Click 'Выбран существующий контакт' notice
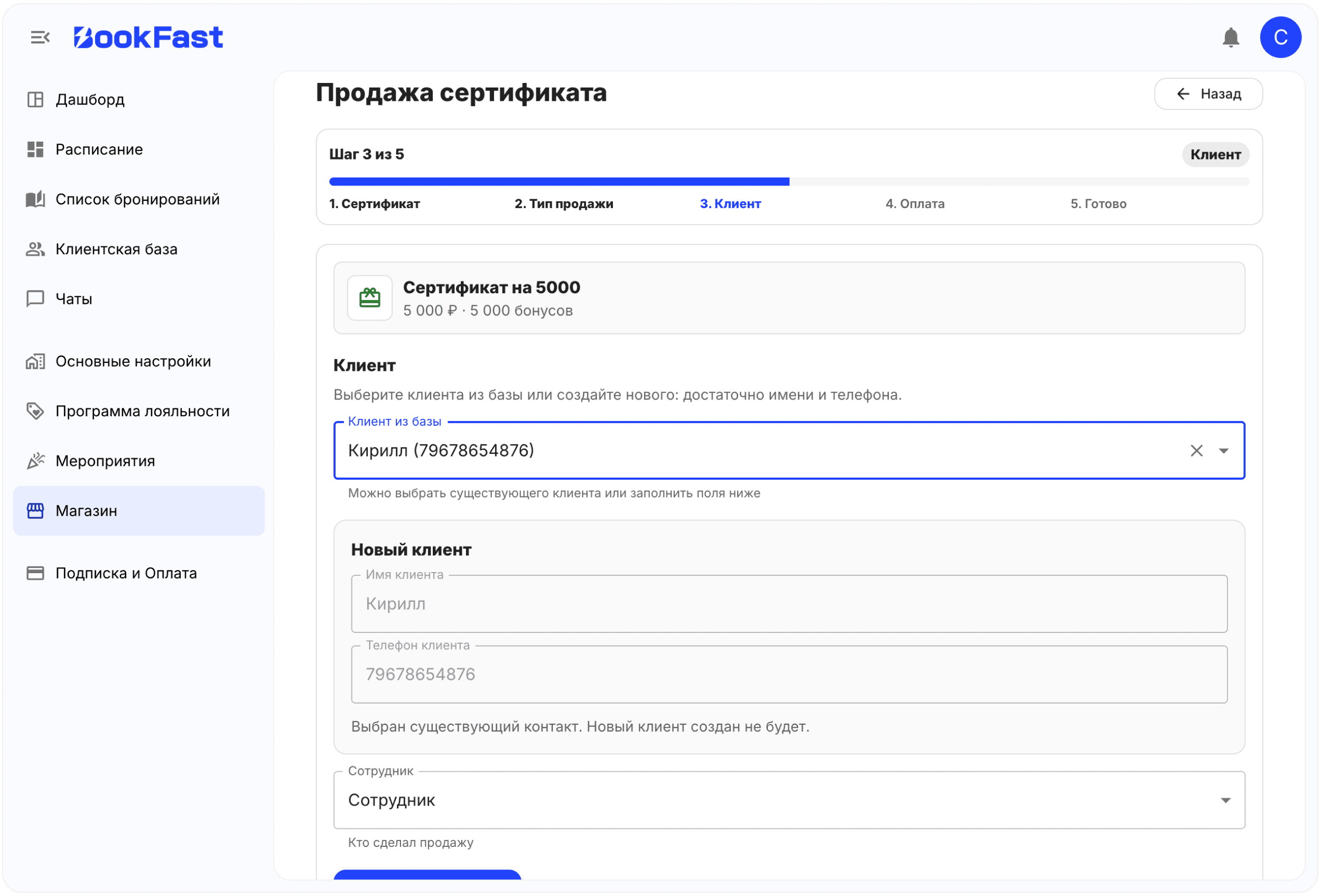 580,726
